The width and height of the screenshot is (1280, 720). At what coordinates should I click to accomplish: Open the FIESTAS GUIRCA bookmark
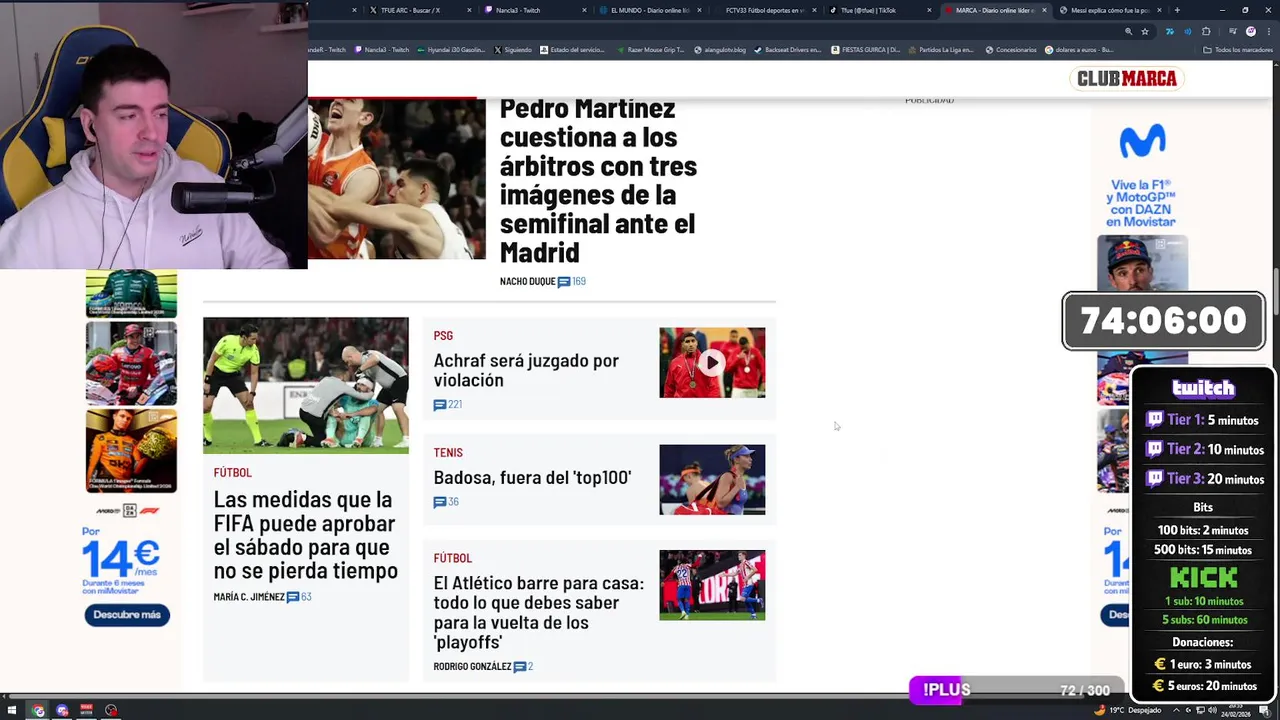(866, 50)
